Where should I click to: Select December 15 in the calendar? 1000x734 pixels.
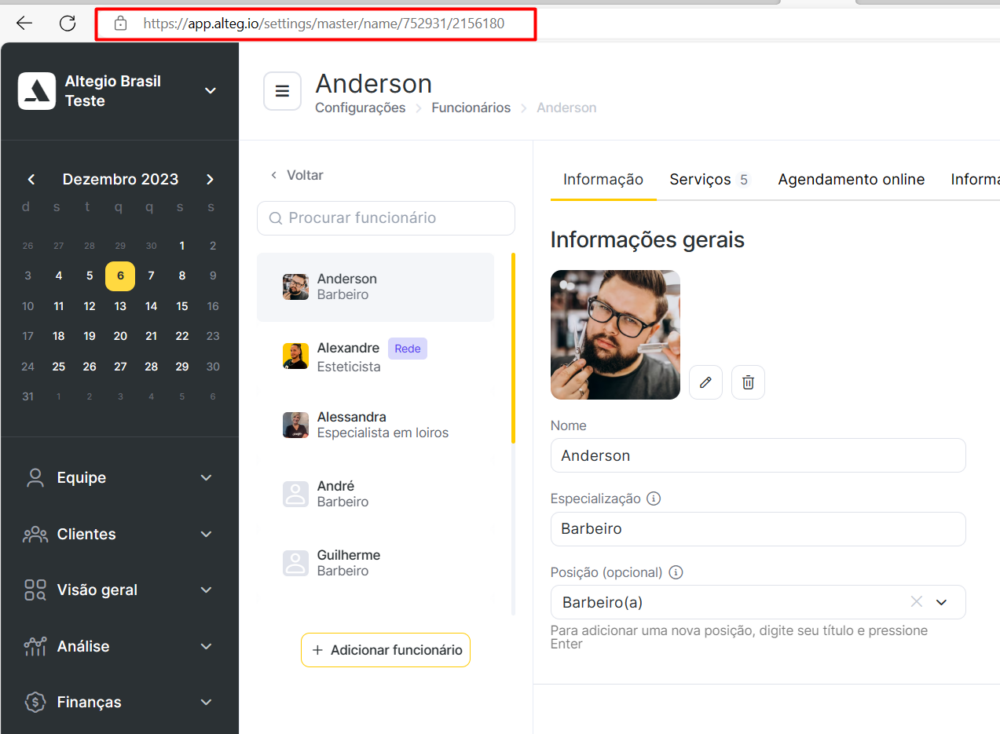pos(182,306)
